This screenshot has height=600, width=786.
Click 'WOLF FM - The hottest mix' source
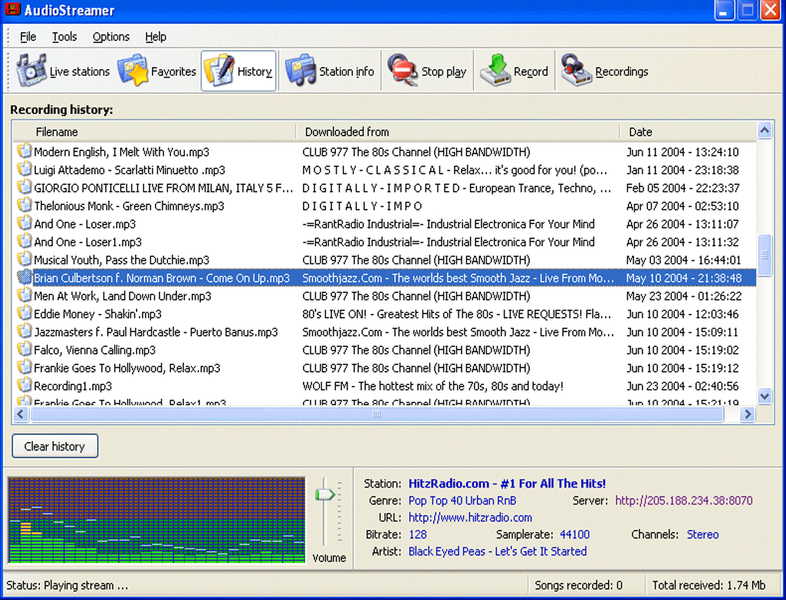[433, 386]
